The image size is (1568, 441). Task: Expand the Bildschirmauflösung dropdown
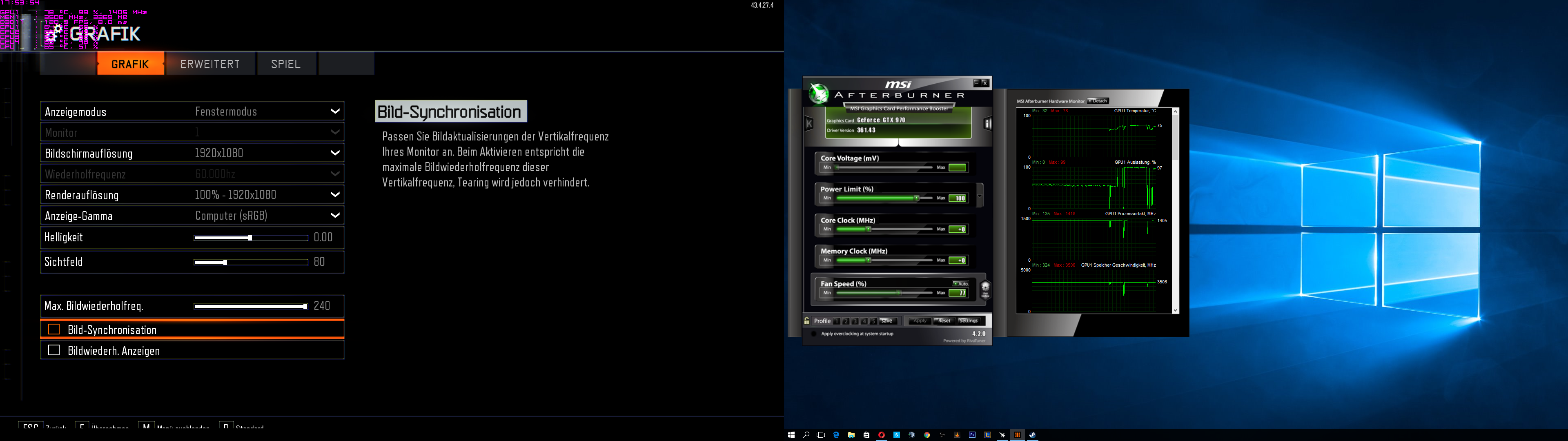point(335,153)
